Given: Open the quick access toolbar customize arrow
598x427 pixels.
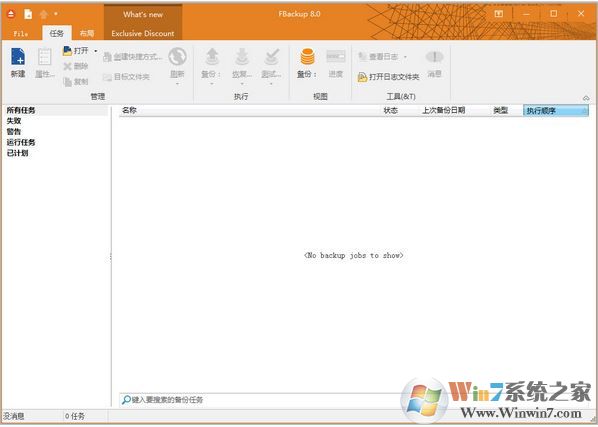Looking at the screenshot, I should coord(56,14).
